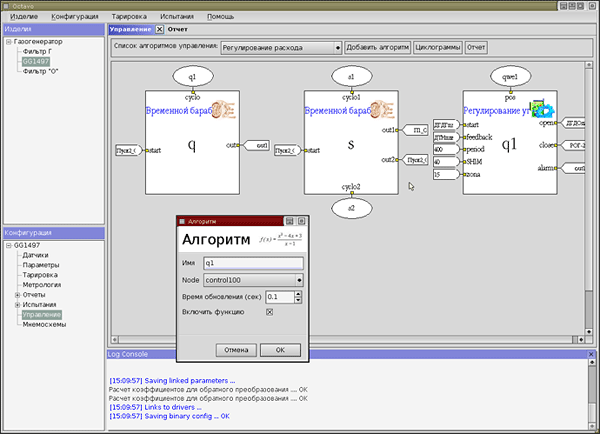Click the canvas scrollbar down arrow
The height and width of the screenshot is (434, 600).
pos(589,332)
